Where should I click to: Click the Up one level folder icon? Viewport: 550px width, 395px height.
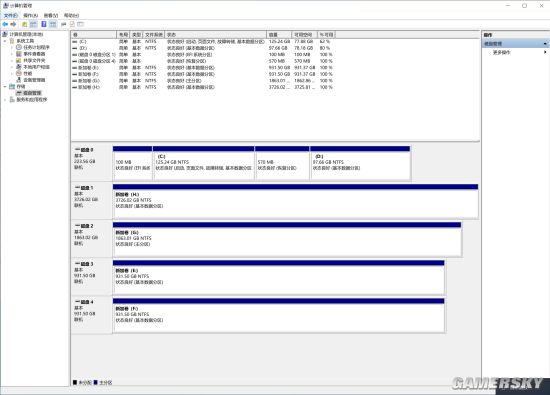tap(25, 24)
